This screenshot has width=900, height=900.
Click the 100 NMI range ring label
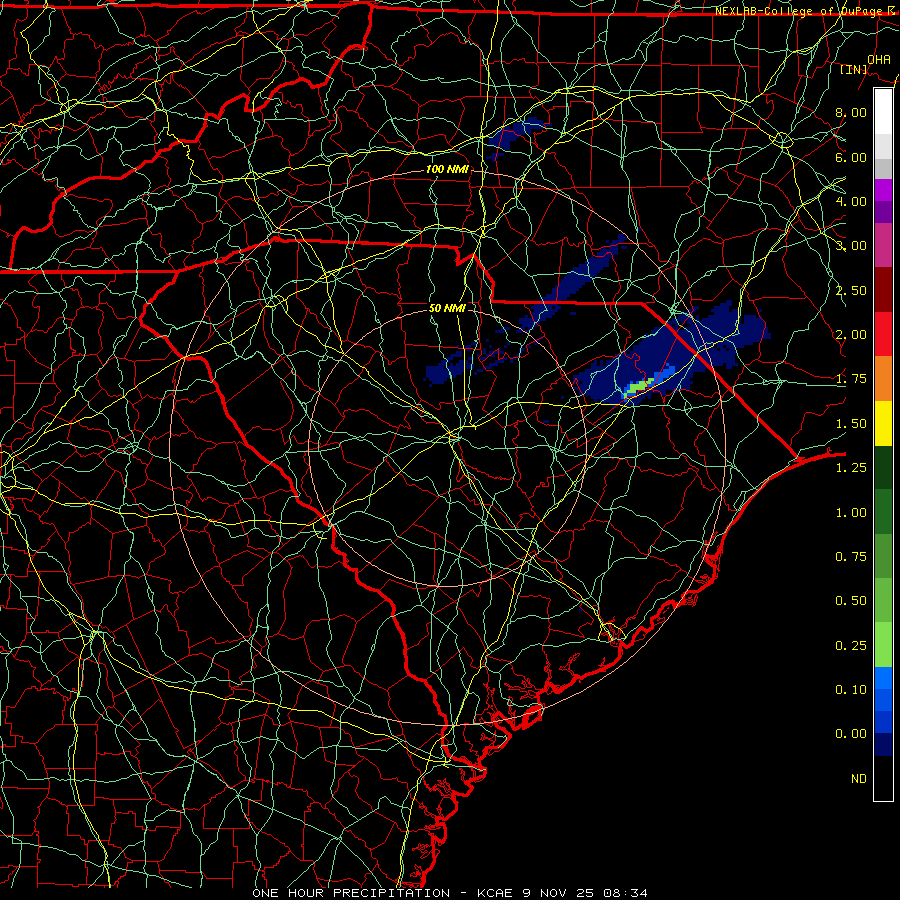click(447, 169)
